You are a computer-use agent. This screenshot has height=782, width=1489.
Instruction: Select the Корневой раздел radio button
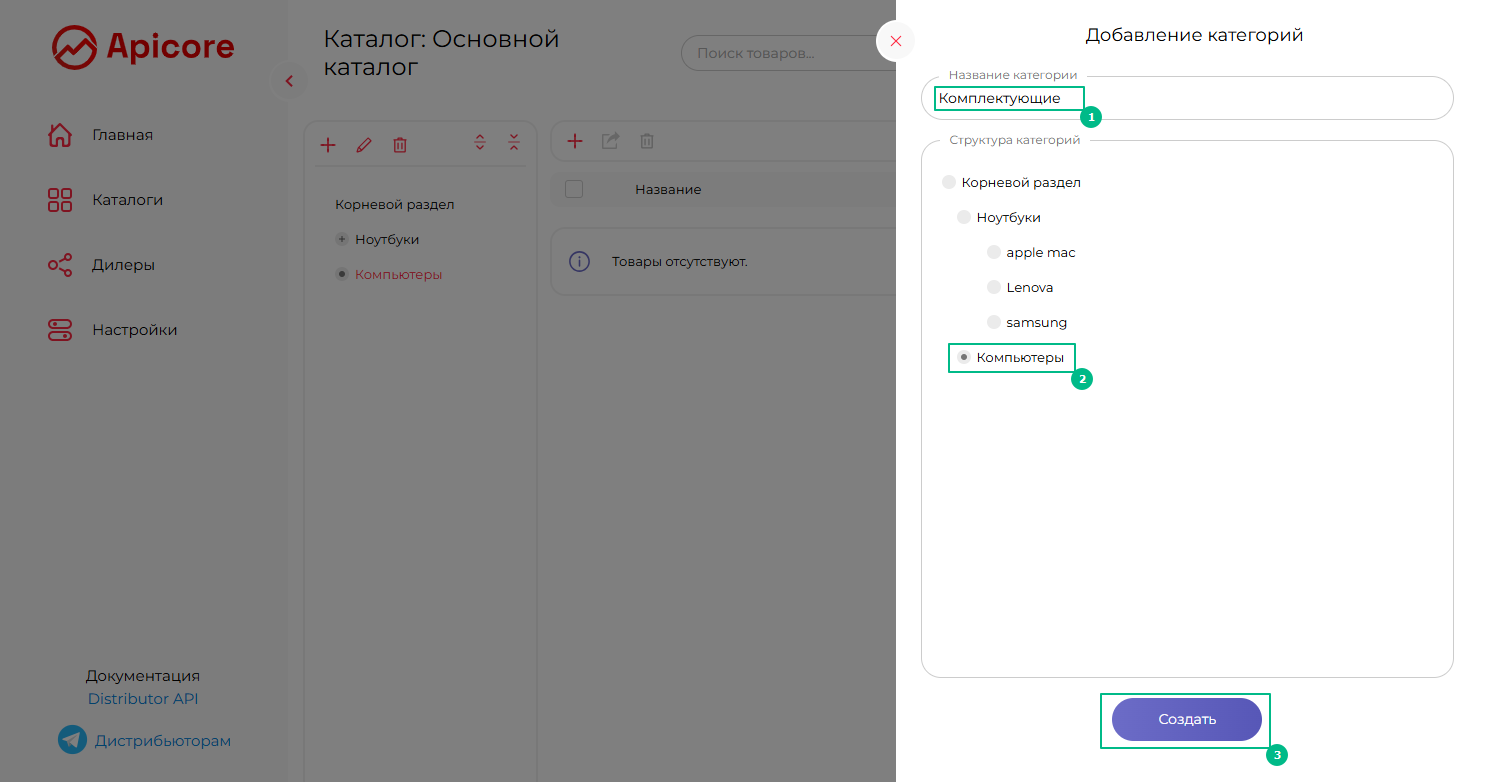tap(949, 183)
